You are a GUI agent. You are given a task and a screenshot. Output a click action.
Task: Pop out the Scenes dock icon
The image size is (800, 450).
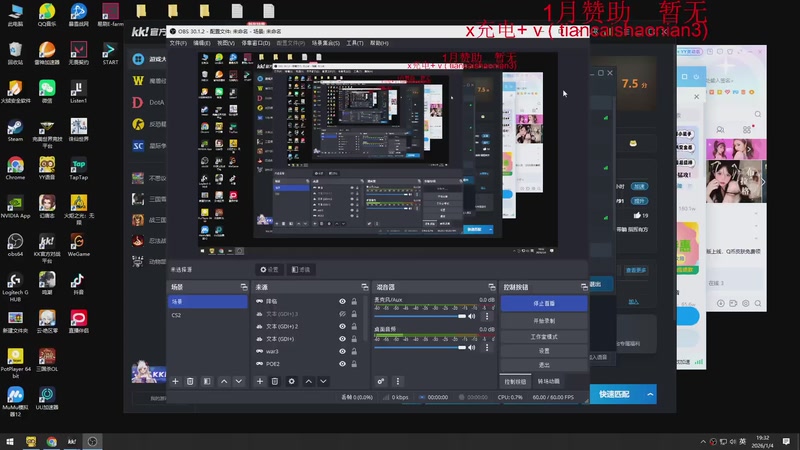click(x=243, y=287)
